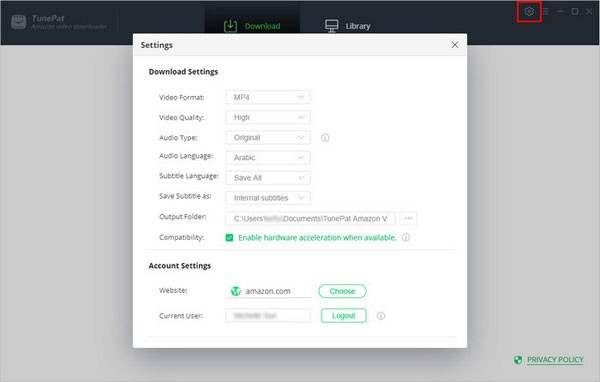
Task: Click the Audio Type info icon
Action: 325,138
